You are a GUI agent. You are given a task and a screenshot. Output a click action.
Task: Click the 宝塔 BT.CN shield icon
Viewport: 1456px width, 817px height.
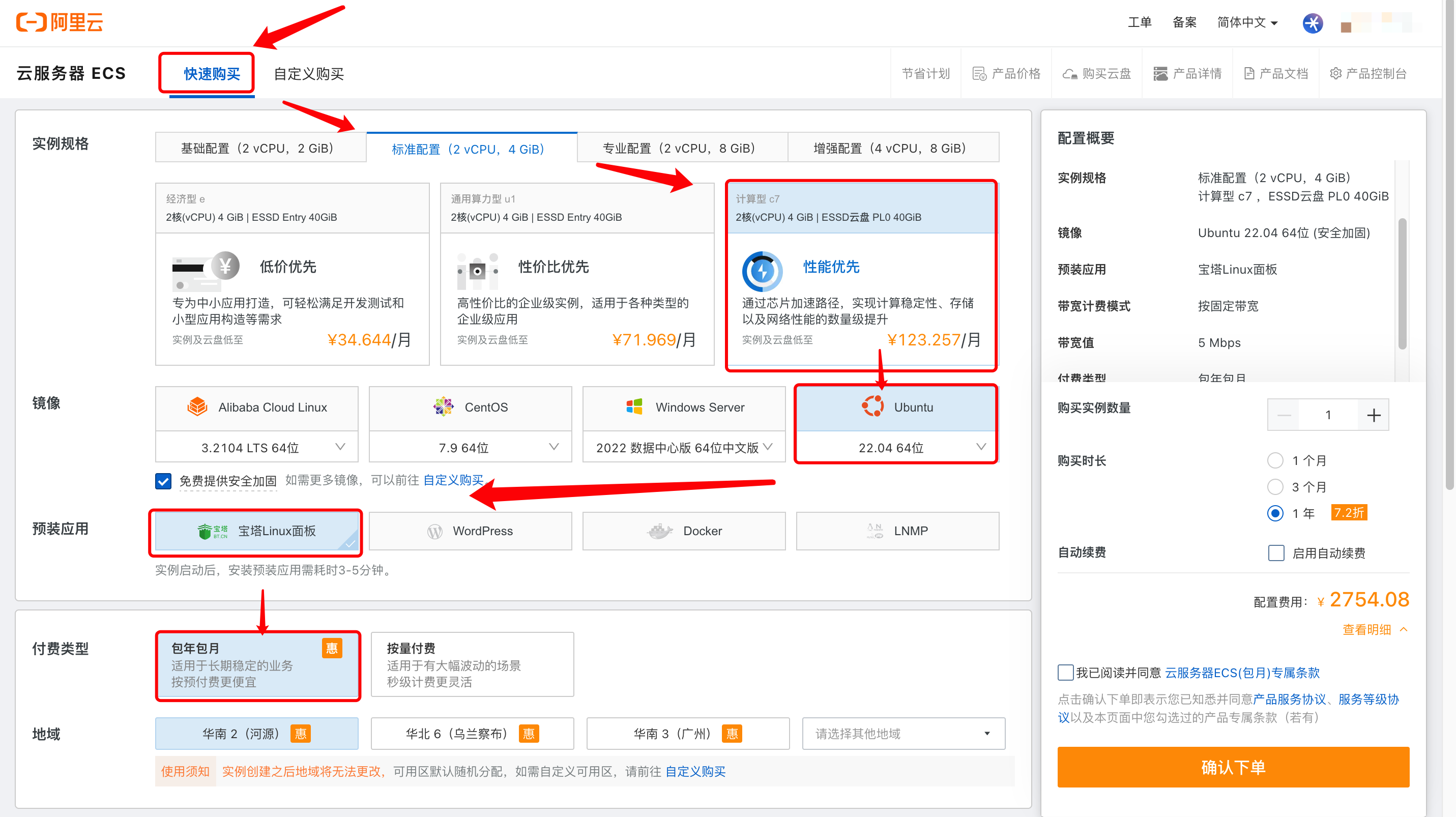pos(212,531)
